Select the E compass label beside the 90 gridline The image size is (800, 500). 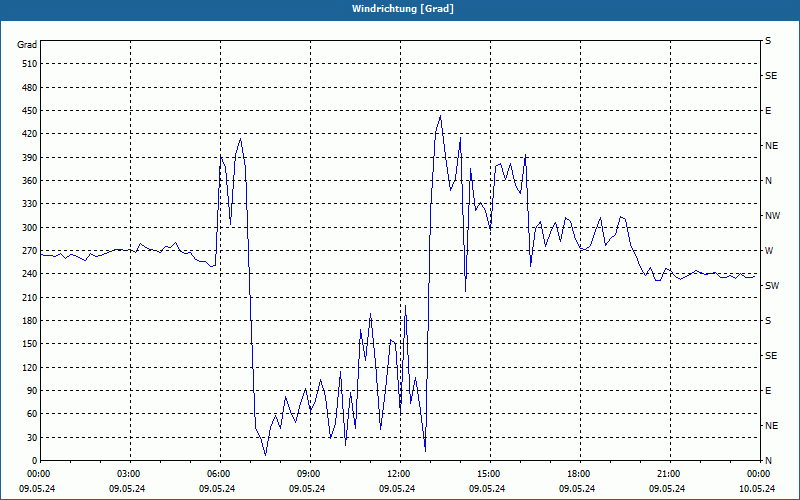click(768, 391)
